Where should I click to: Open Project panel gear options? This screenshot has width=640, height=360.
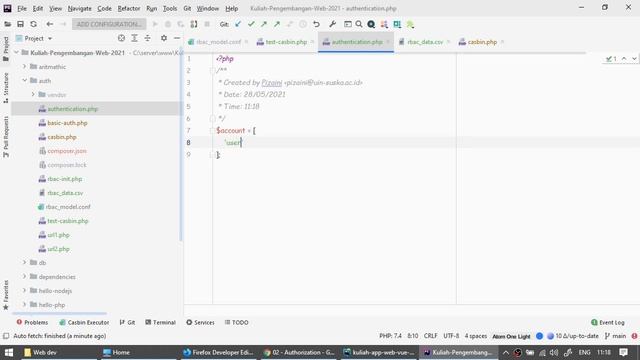(x=164, y=38)
